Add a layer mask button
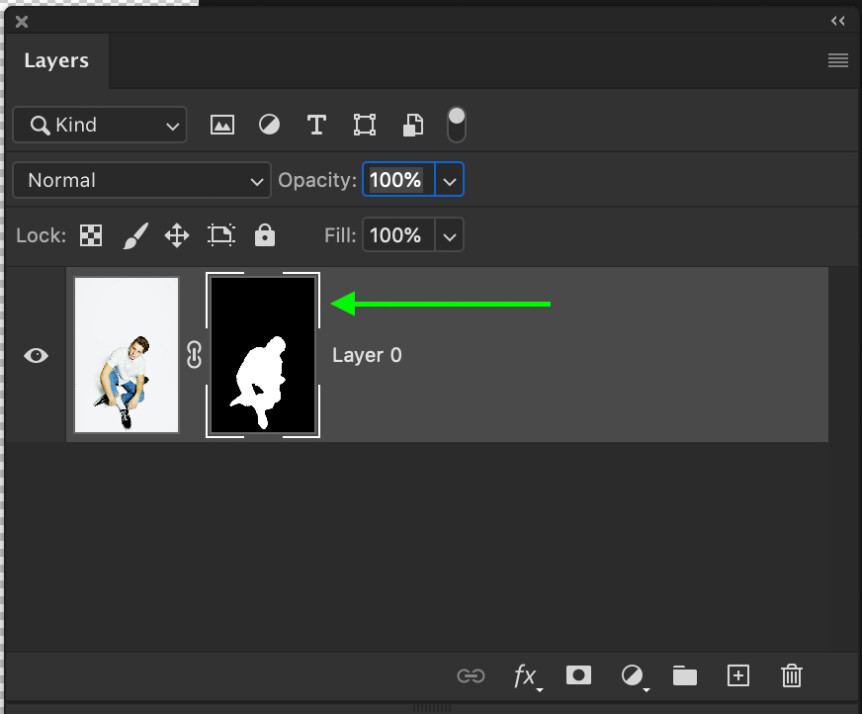This screenshot has width=862, height=714. pos(578,675)
